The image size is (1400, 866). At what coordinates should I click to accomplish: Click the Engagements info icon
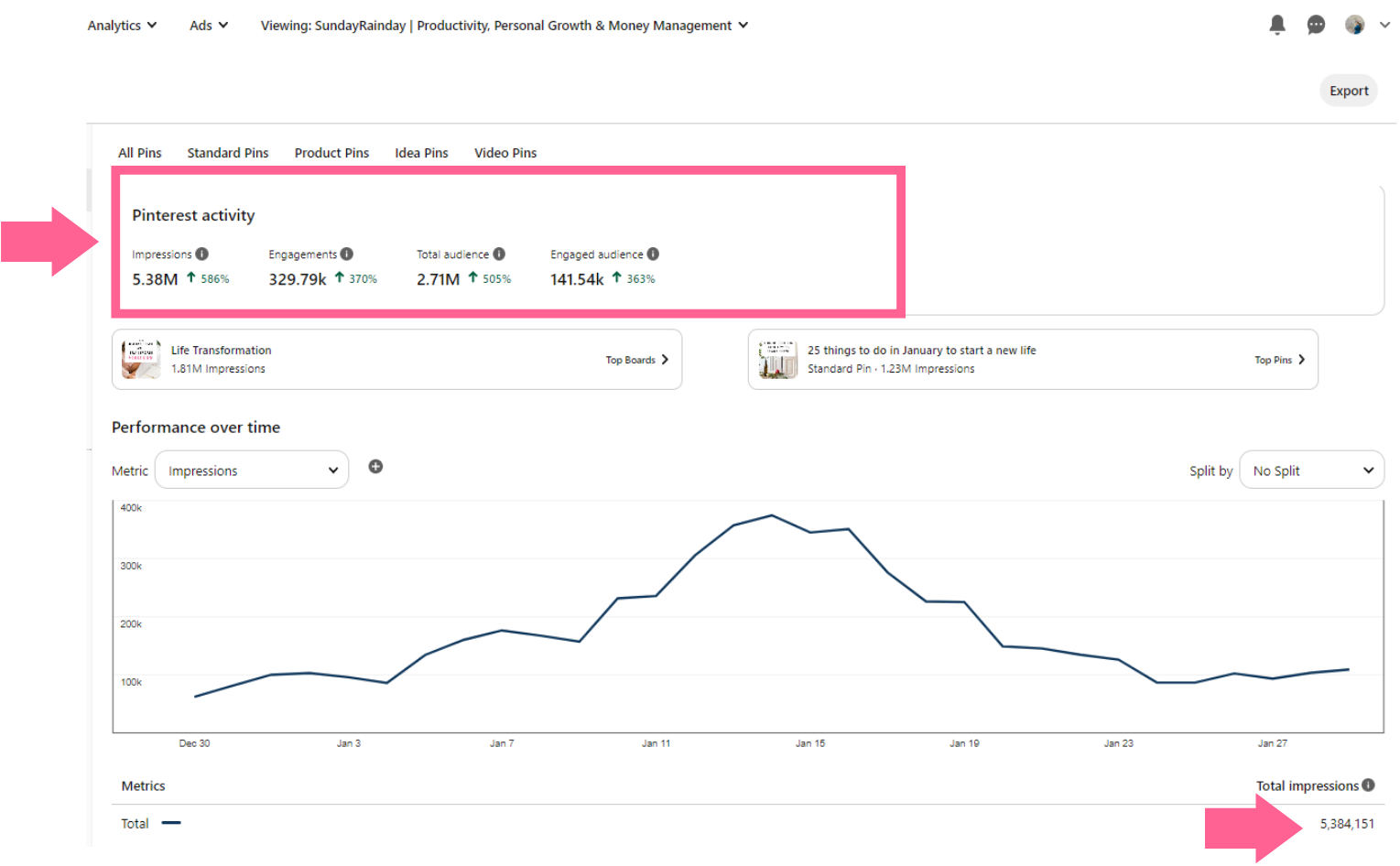pos(347,254)
